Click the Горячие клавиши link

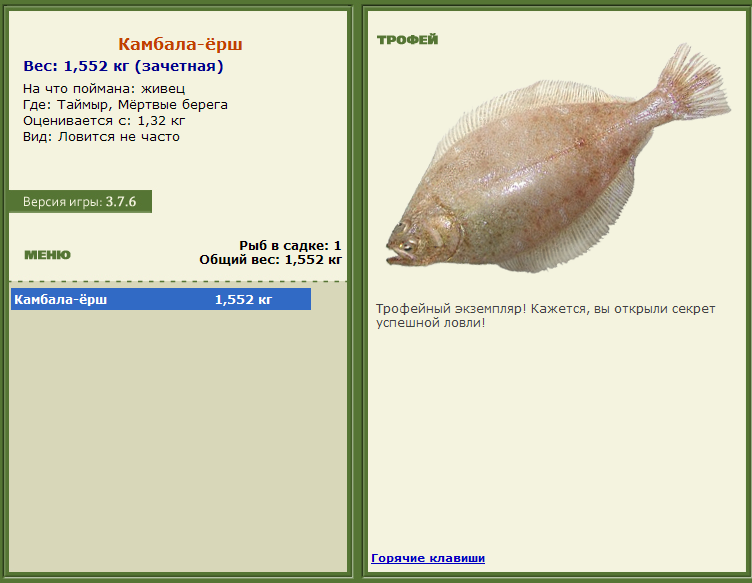coord(428,558)
